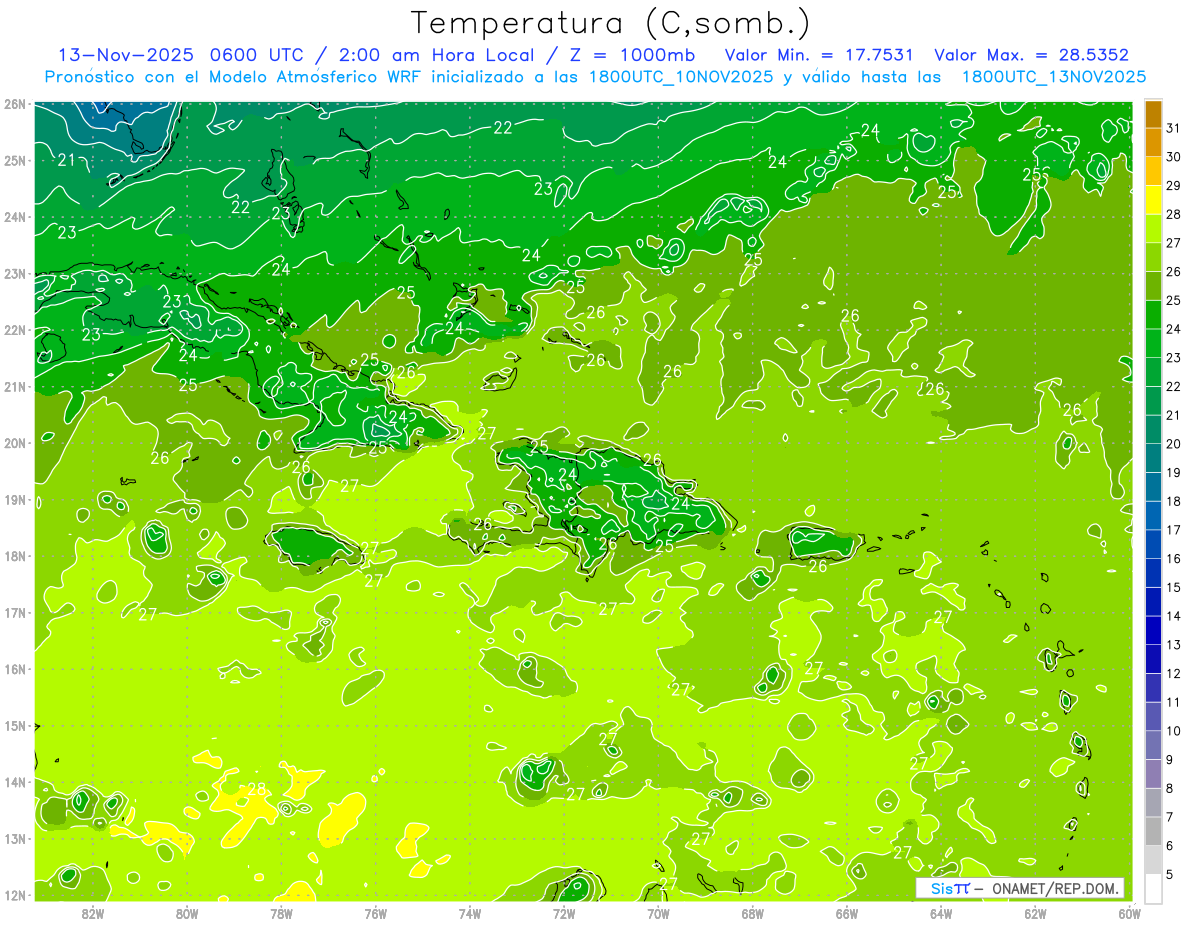The height and width of the screenshot is (927, 1200).
Task: Click the '2:00 am Hora Local' text
Action: coord(432,55)
